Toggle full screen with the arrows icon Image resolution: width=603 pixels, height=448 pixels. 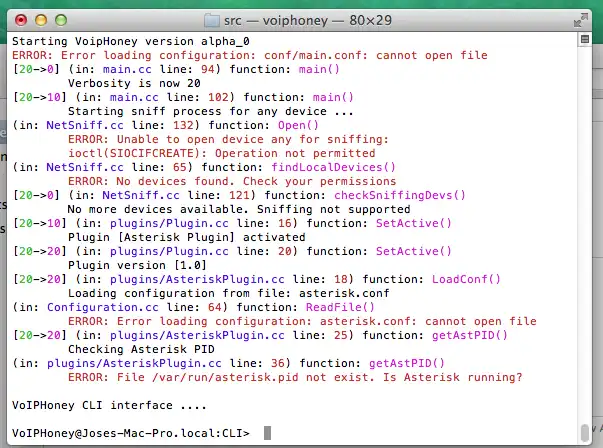[x=581, y=20]
